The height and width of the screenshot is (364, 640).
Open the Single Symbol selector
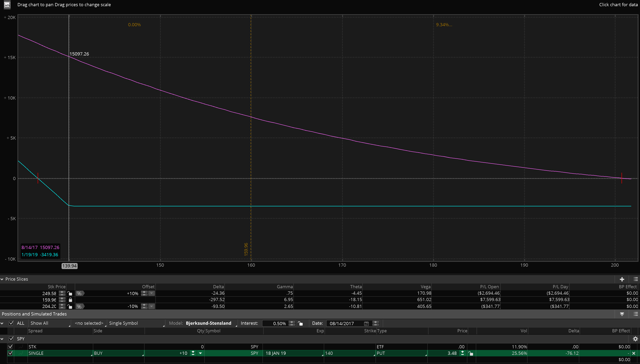click(x=136, y=323)
